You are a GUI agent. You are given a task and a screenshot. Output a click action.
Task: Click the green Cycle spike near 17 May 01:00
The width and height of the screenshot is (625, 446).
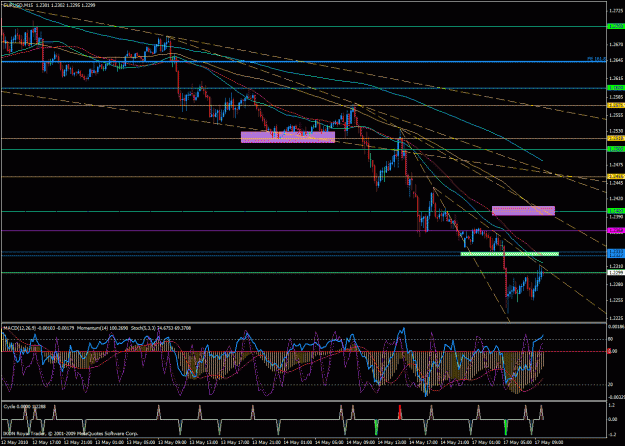click(x=506, y=426)
